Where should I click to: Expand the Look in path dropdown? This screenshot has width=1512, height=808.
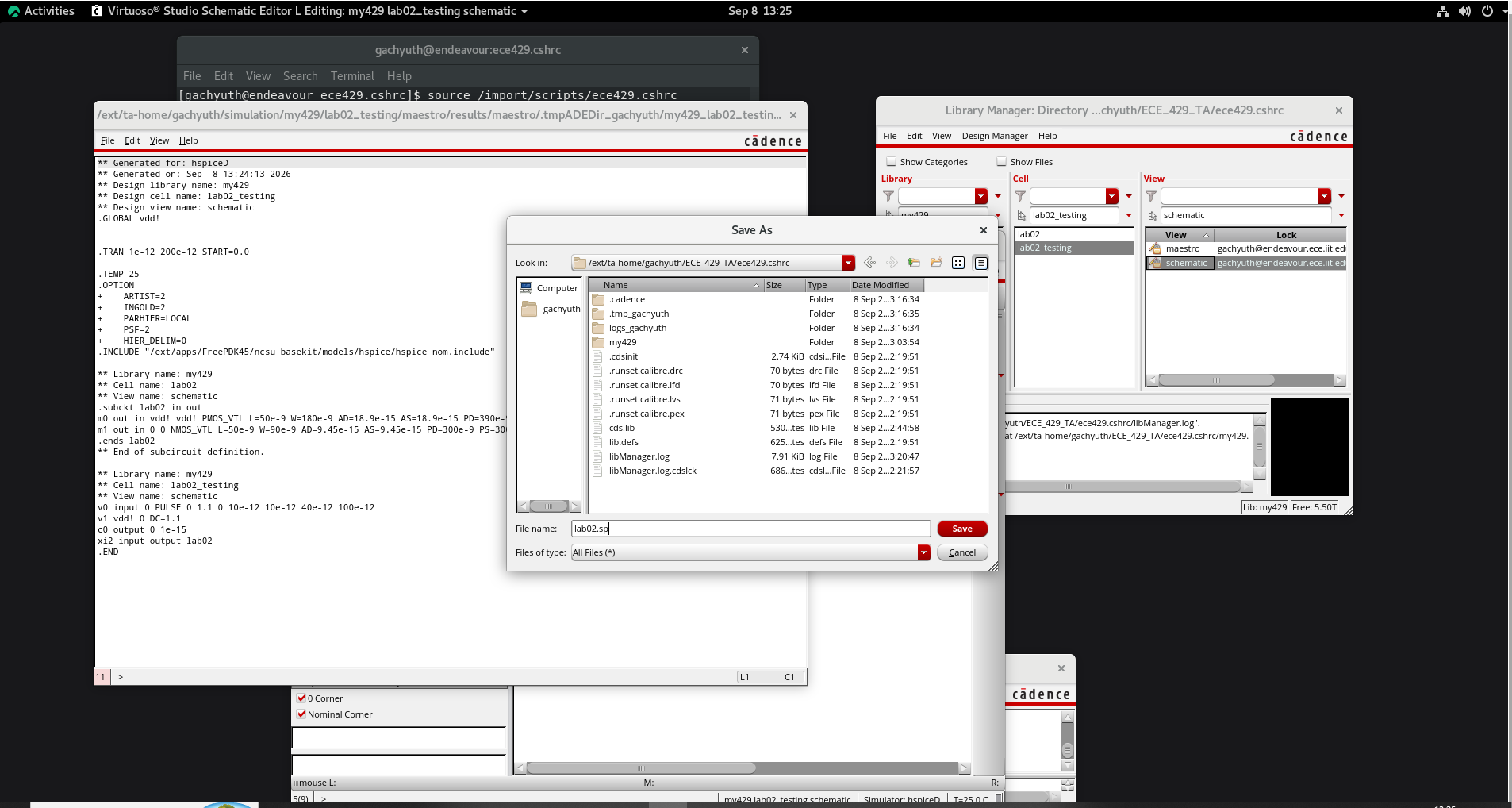click(849, 263)
